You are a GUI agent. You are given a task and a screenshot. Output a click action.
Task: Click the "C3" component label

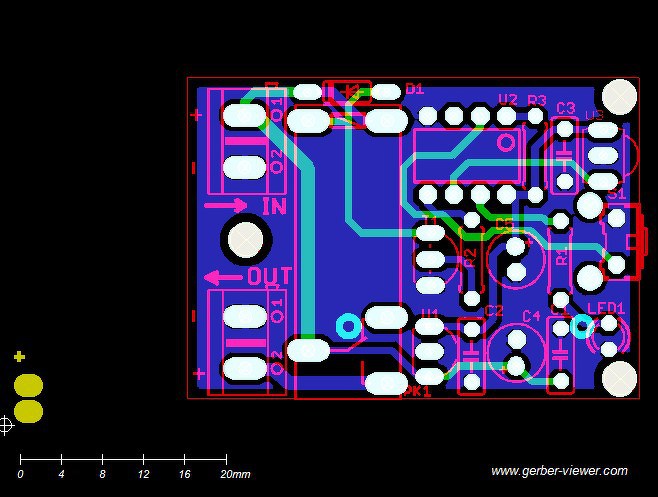pos(565,108)
